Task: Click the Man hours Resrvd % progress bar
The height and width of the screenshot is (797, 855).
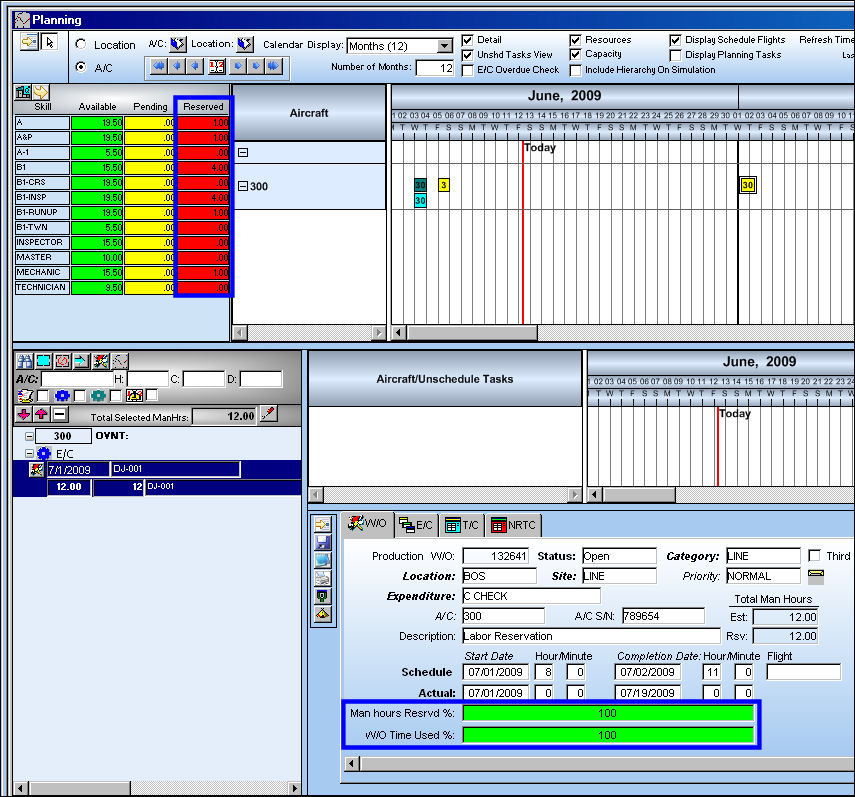Action: (608, 713)
